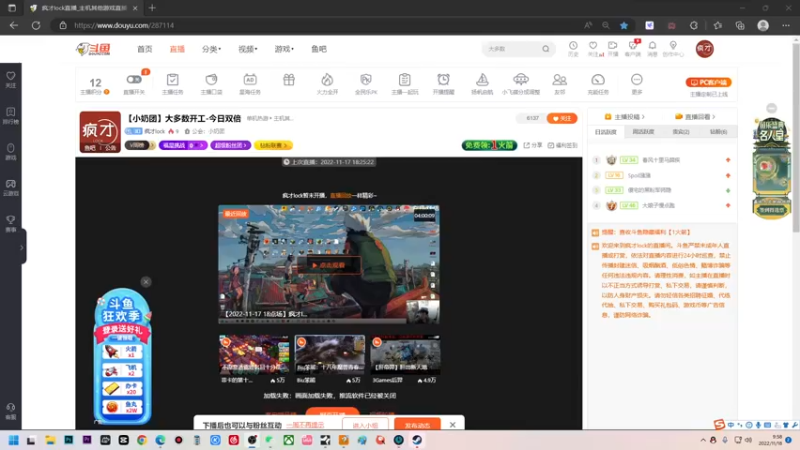Open the history clock icon in header
Screen dimensions: 800x450
coord(573,46)
